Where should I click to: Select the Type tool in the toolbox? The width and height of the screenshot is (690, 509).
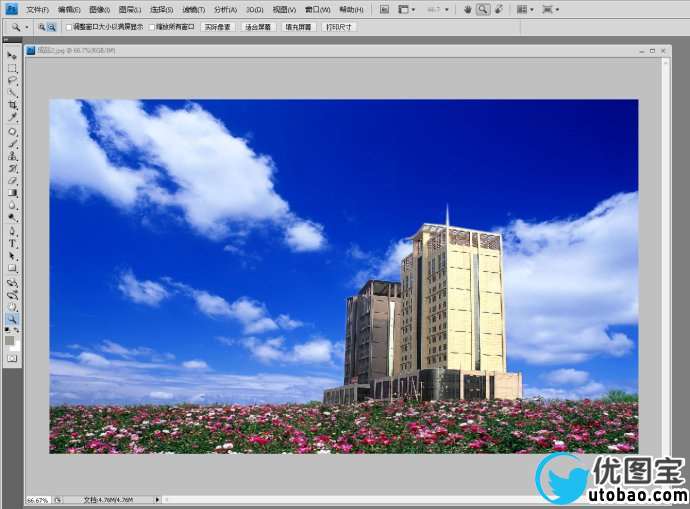12,244
